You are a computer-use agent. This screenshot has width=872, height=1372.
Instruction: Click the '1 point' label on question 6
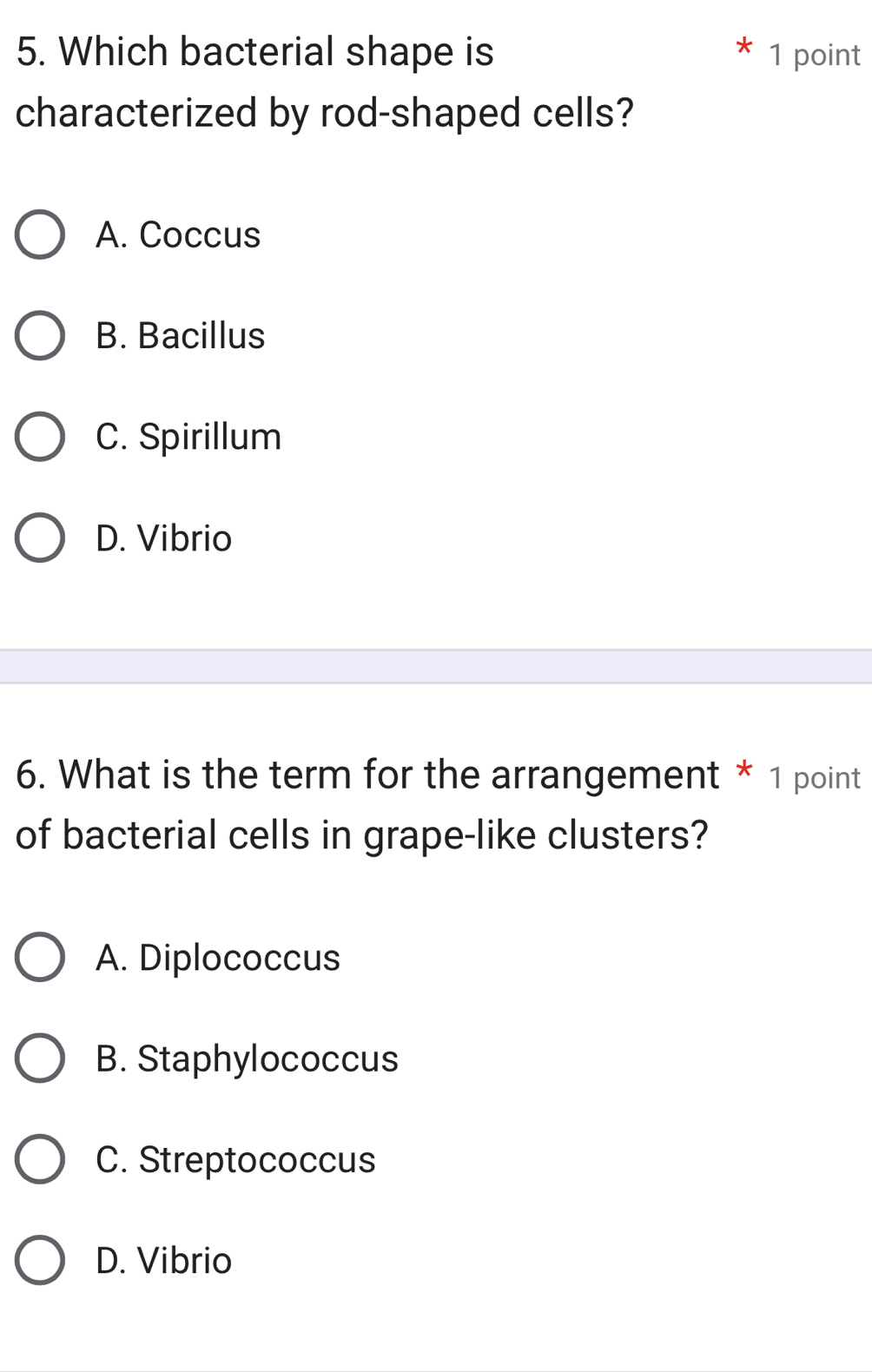(x=815, y=777)
